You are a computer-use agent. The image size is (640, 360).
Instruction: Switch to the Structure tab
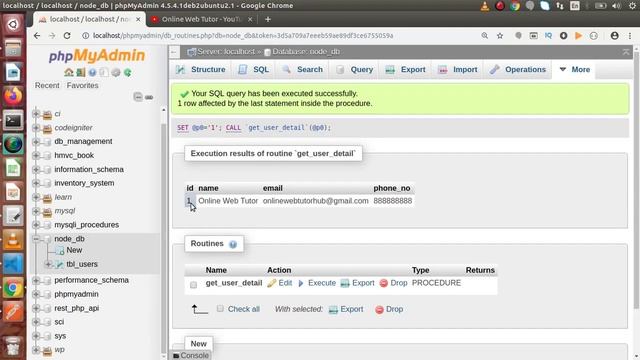coord(201,69)
